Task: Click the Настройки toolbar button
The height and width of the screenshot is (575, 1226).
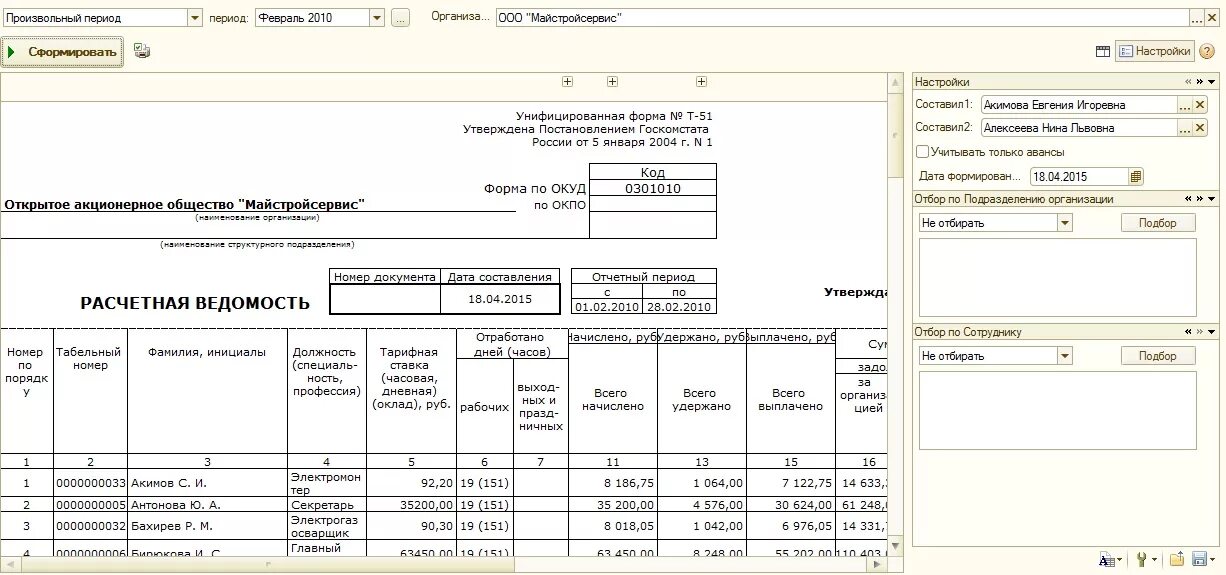Action: coord(1155,52)
